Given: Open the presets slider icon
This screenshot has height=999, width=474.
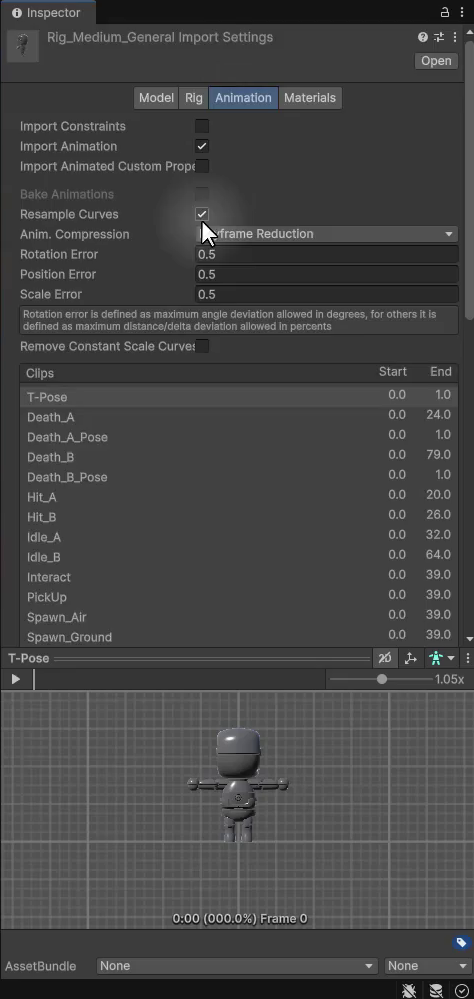Looking at the screenshot, I should 439,38.
